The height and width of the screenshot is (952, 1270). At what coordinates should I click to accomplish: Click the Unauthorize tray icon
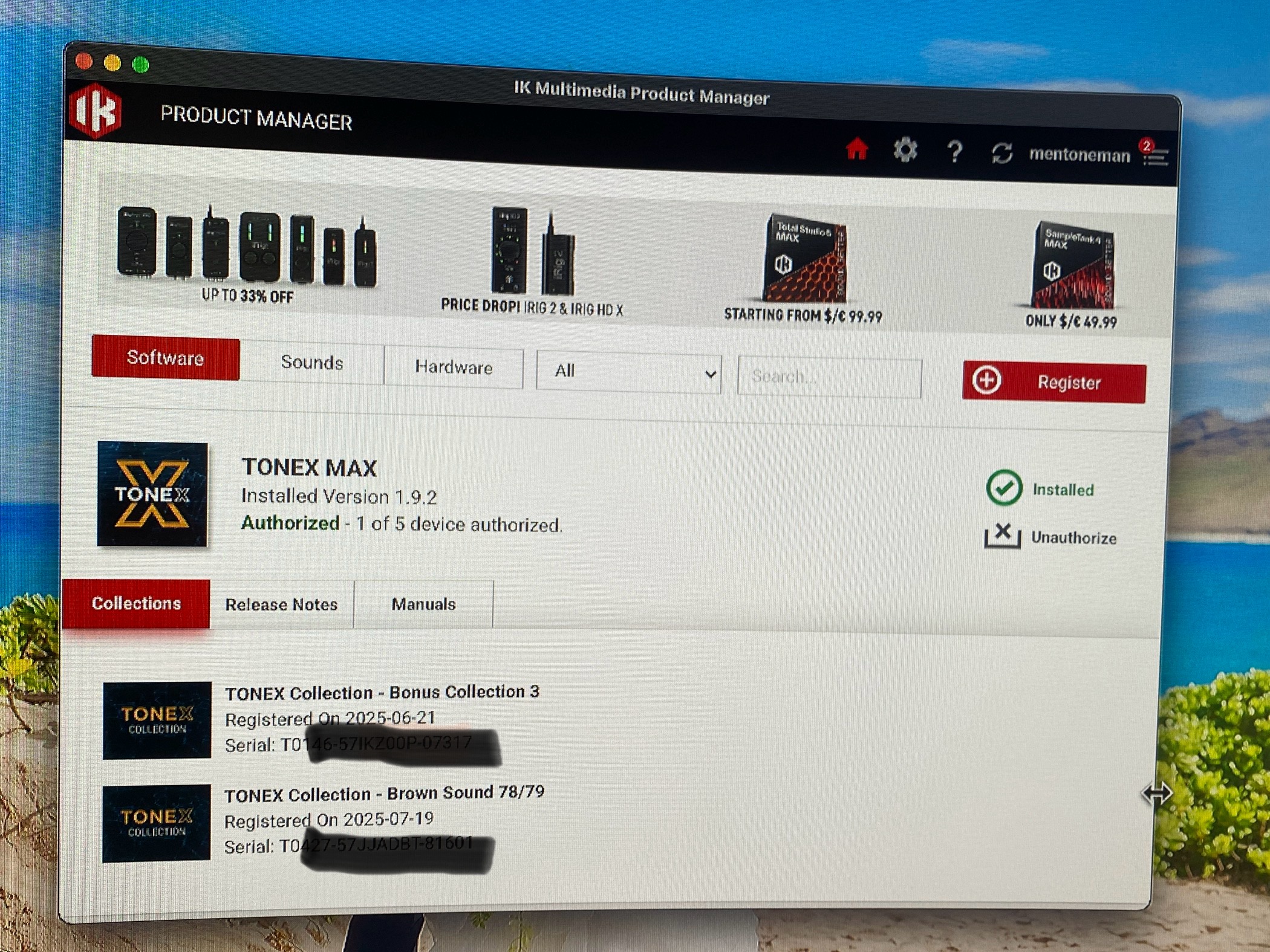1002,536
